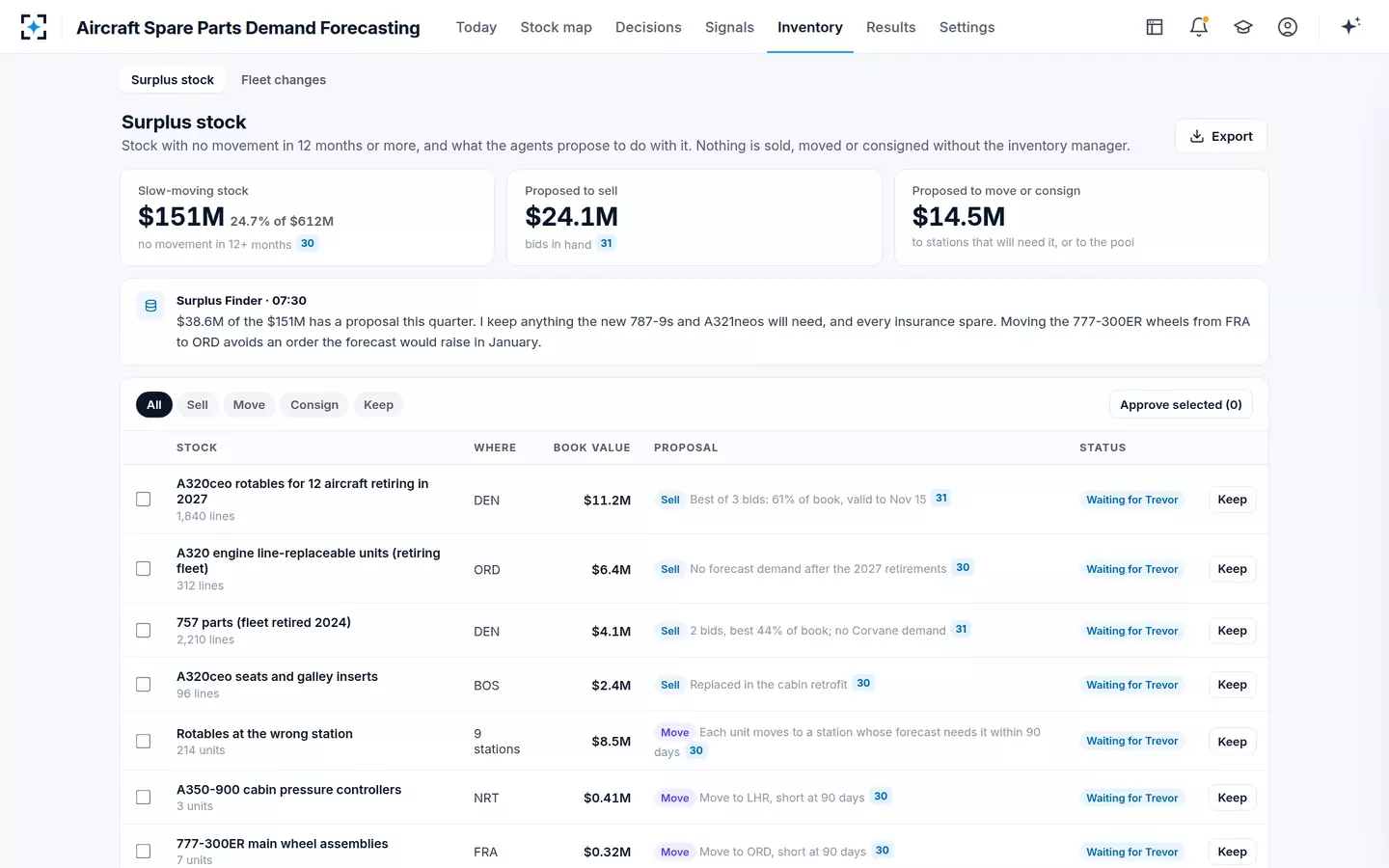Switch to Decisions tab

tap(648, 27)
